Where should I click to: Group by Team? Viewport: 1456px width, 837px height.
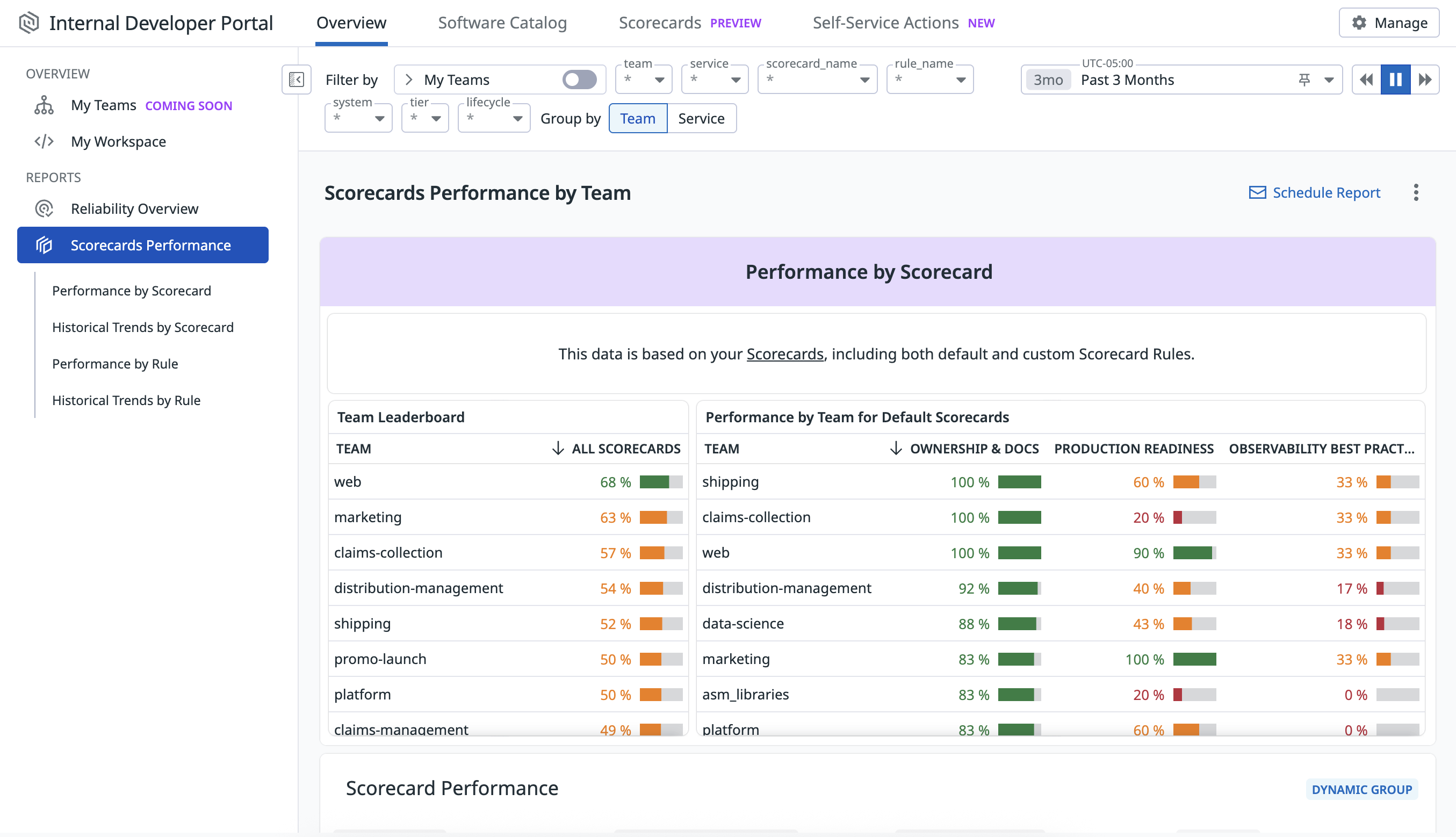637,118
